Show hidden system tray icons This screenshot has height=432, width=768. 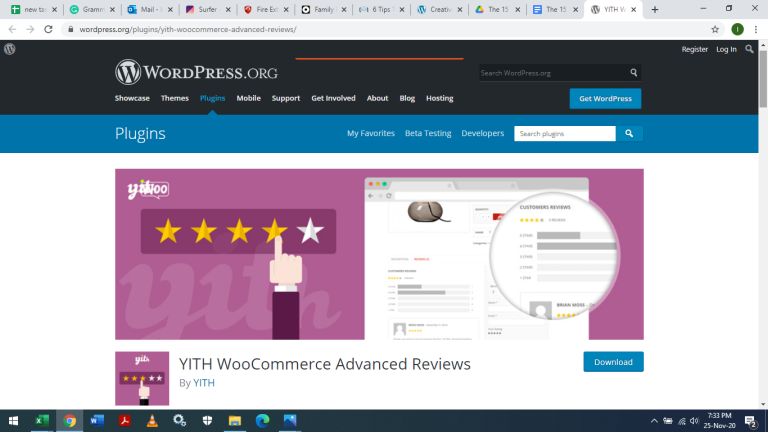tap(654, 421)
